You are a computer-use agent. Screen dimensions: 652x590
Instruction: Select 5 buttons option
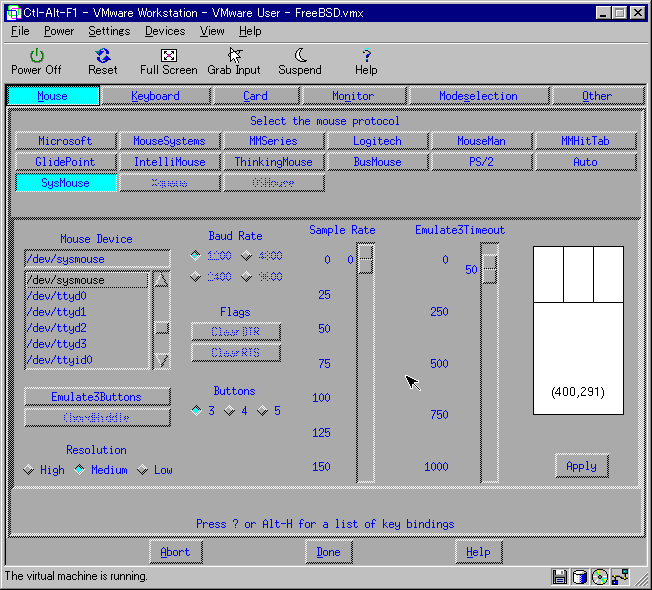(x=262, y=410)
